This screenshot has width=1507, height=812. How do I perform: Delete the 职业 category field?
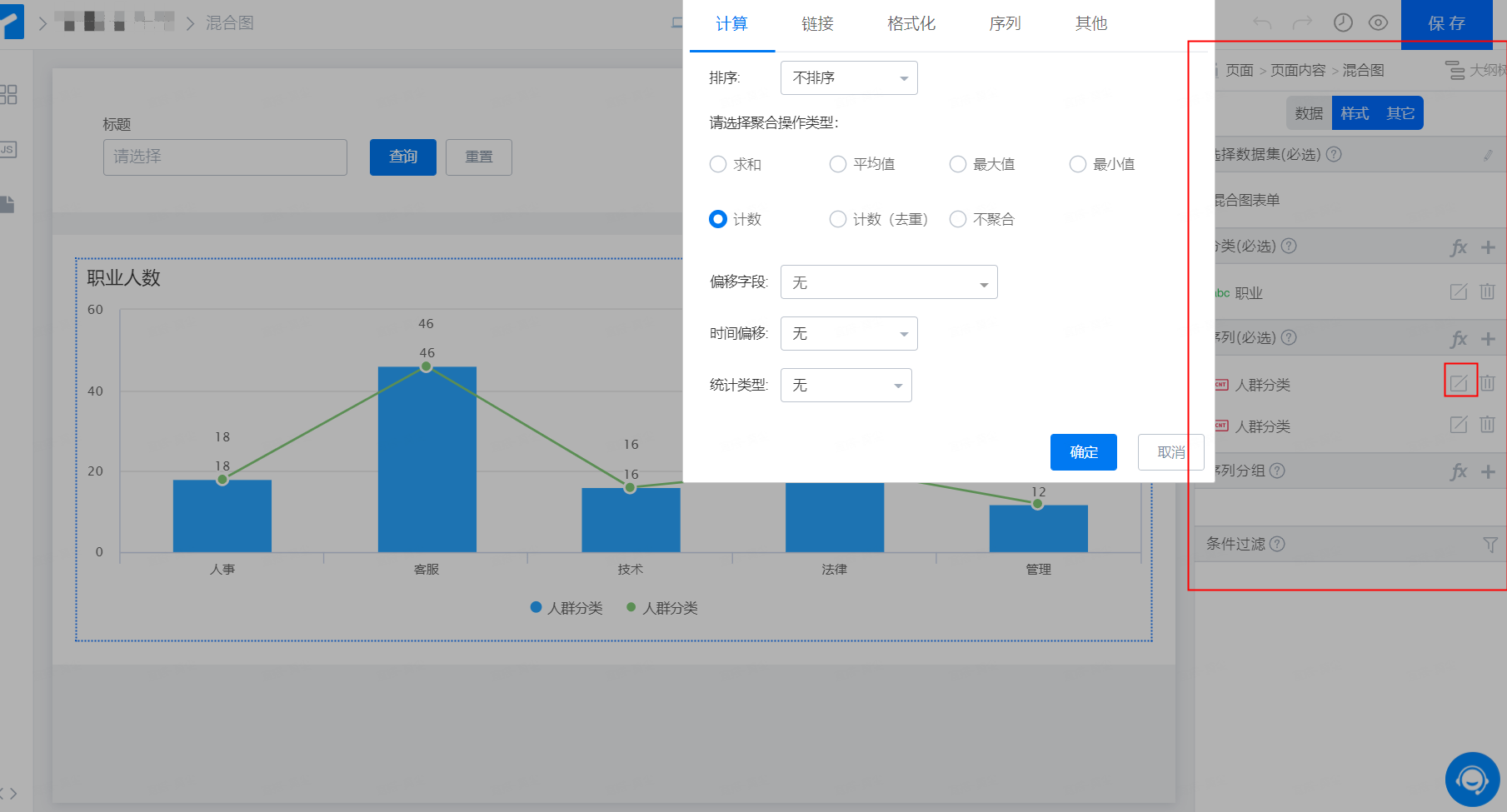pyautogui.click(x=1487, y=292)
